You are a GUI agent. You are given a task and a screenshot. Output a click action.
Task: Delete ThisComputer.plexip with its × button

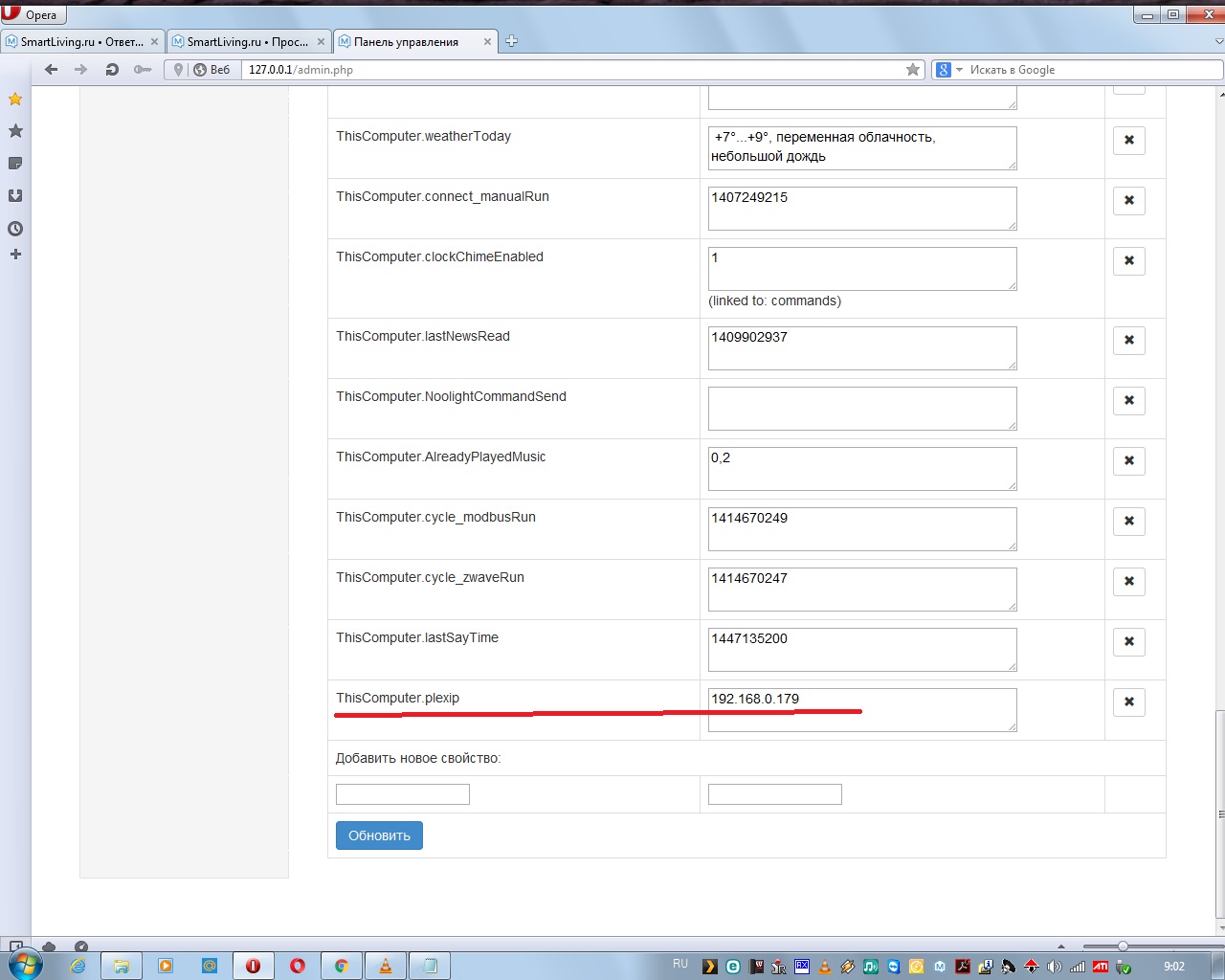(x=1128, y=702)
